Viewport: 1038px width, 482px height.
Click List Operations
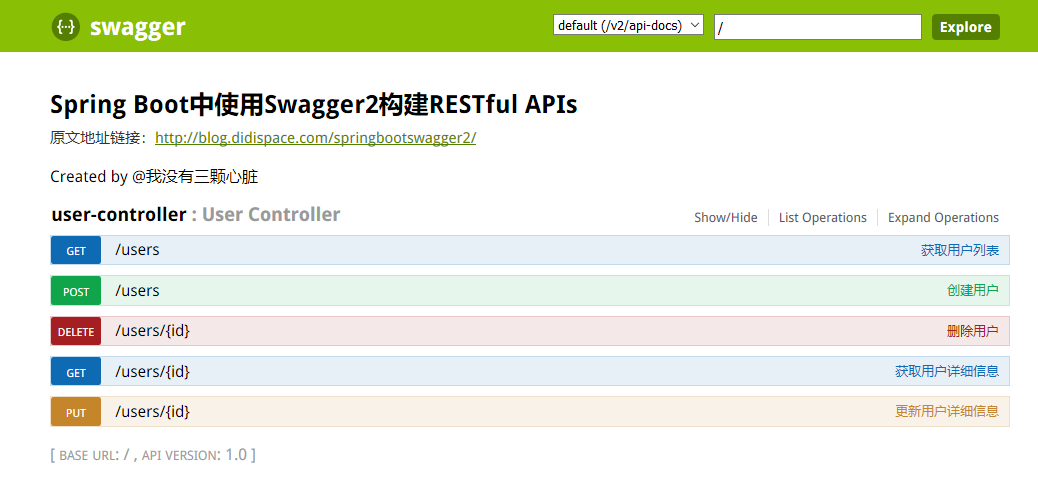822,218
